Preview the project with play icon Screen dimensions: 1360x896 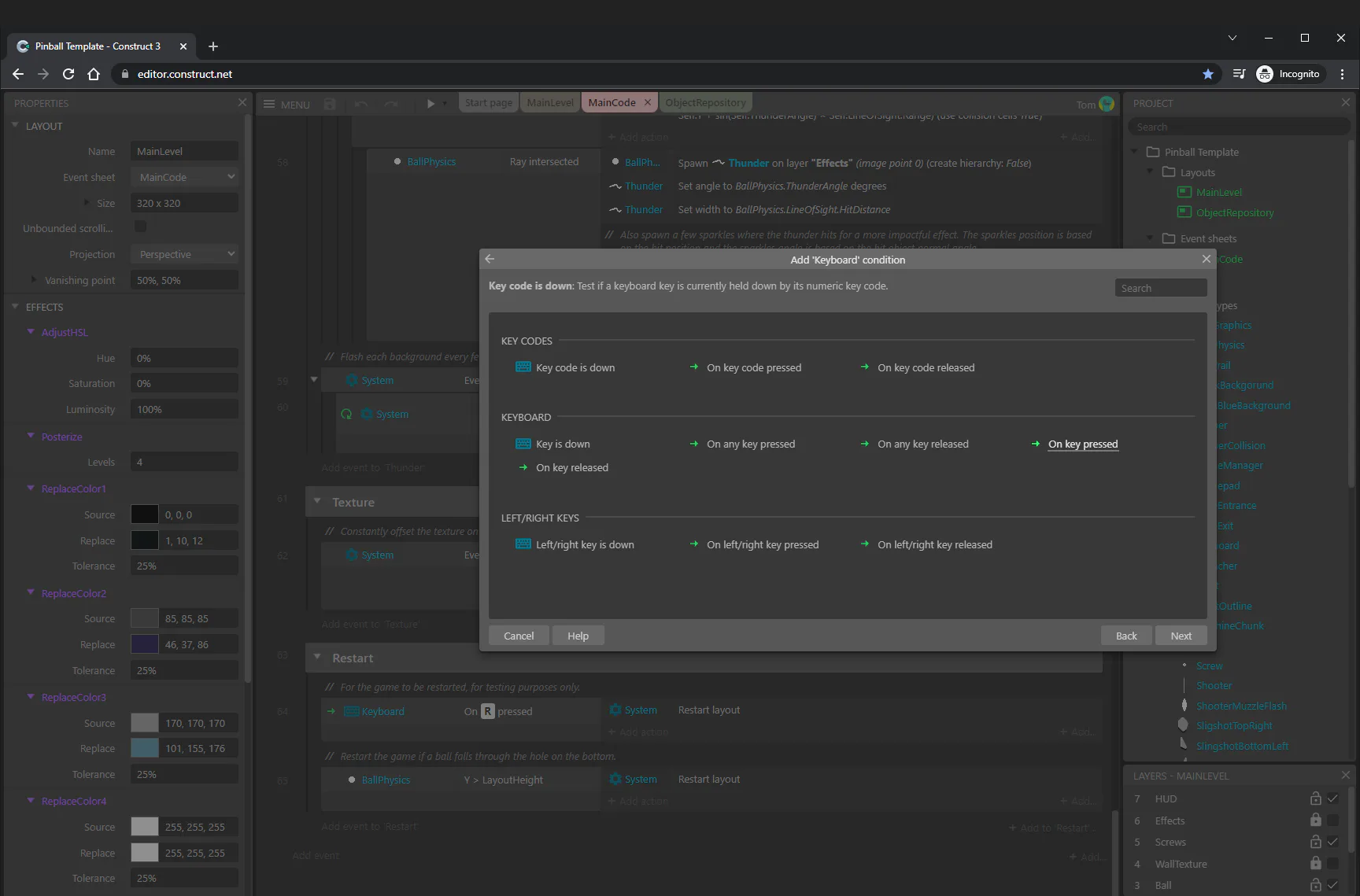431,104
